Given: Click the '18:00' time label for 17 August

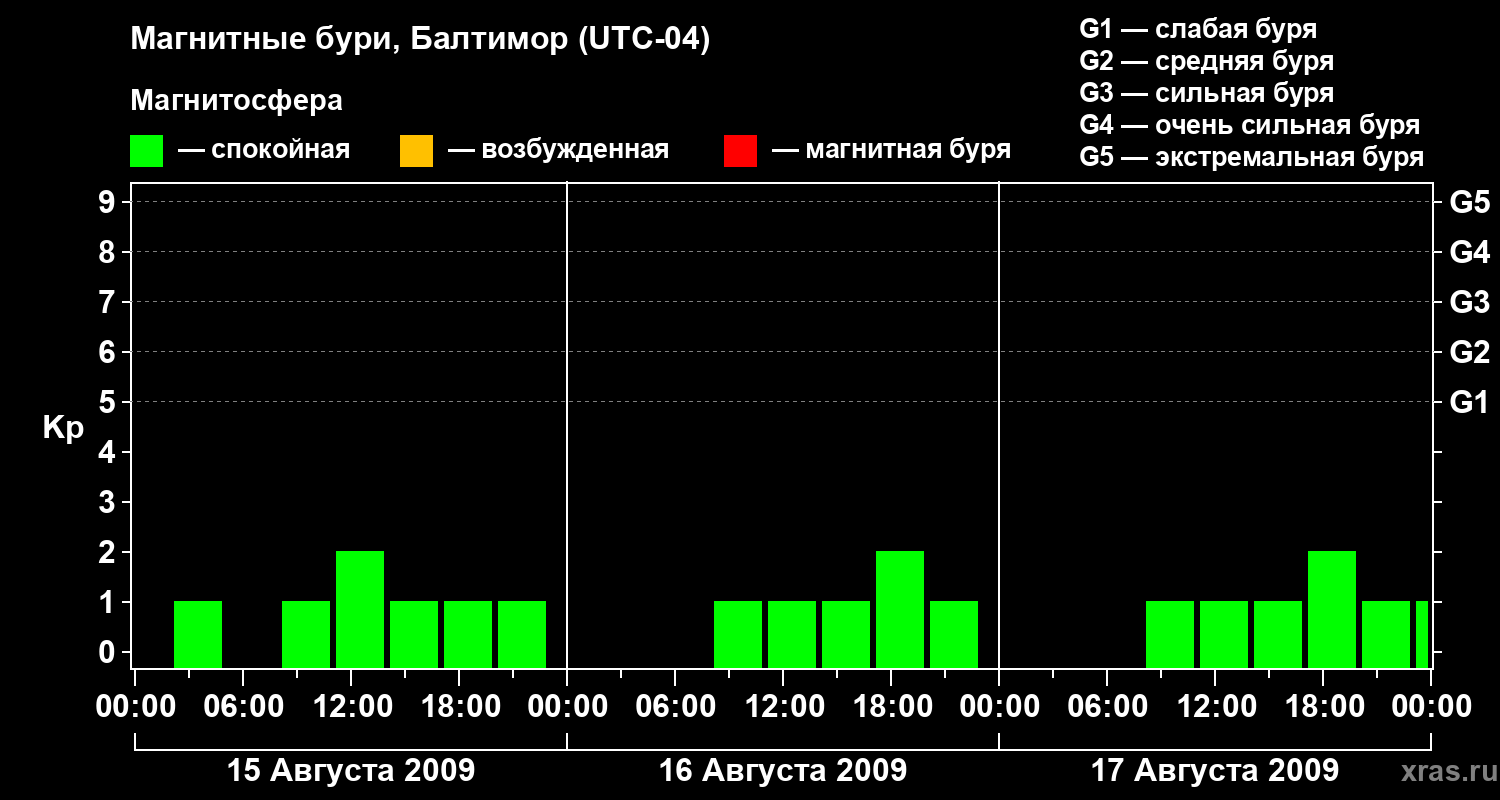Looking at the screenshot, I should pyautogui.click(x=1324, y=707).
